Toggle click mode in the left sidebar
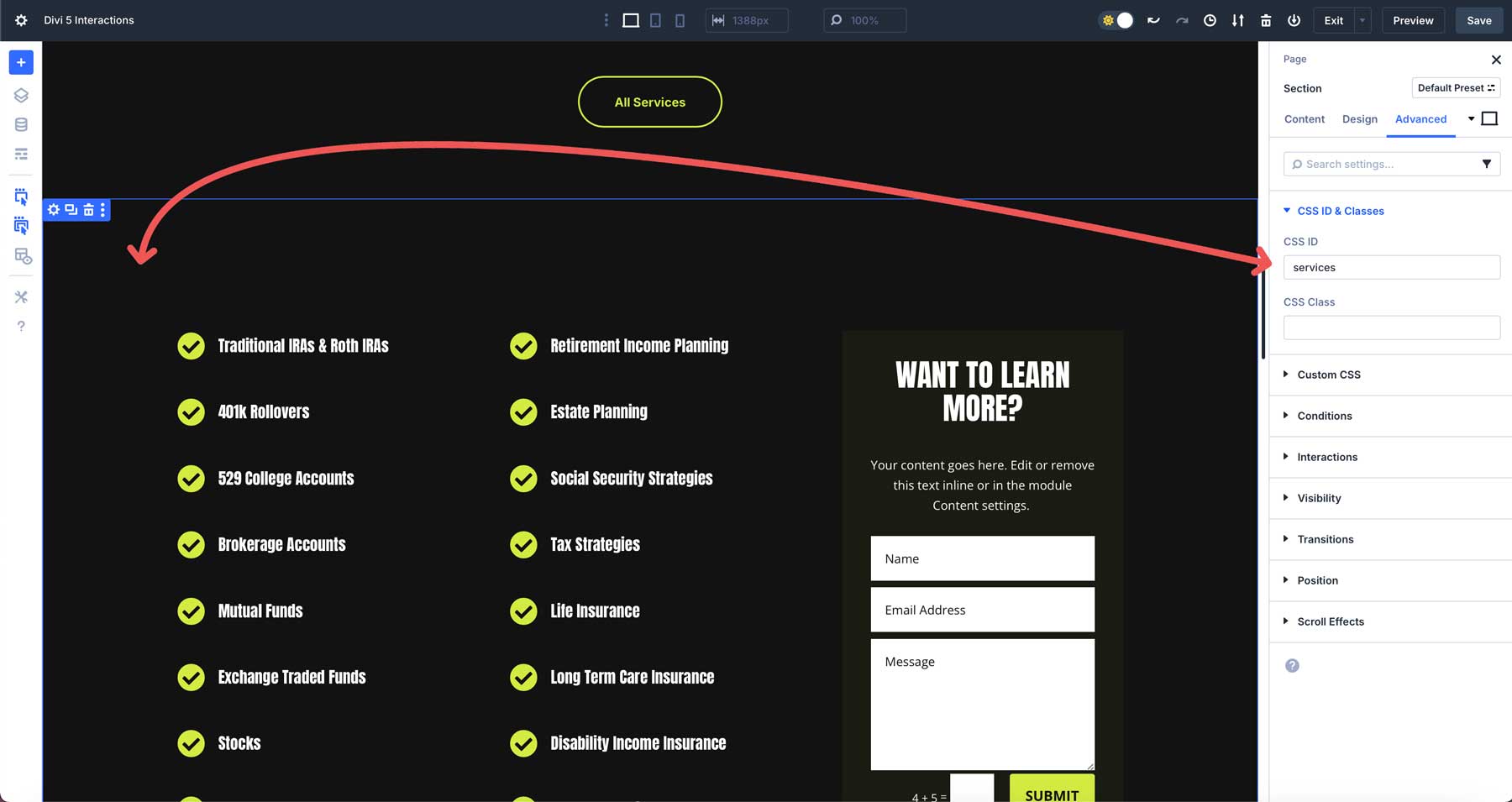Image resolution: width=1512 pixels, height=802 pixels. pos(21,196)
